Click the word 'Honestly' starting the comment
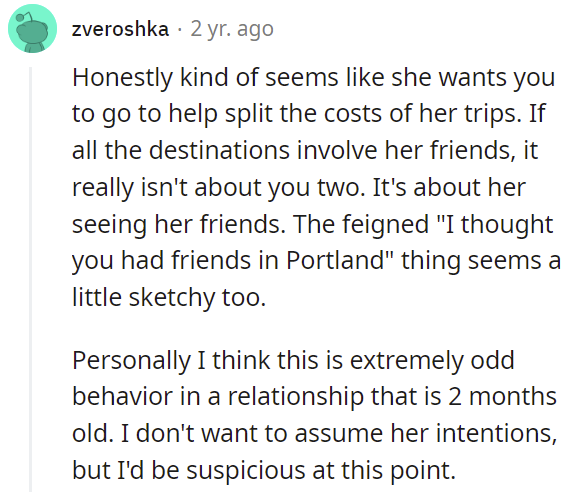The height and width of the screenshot is (492, 586). point(122,78)
